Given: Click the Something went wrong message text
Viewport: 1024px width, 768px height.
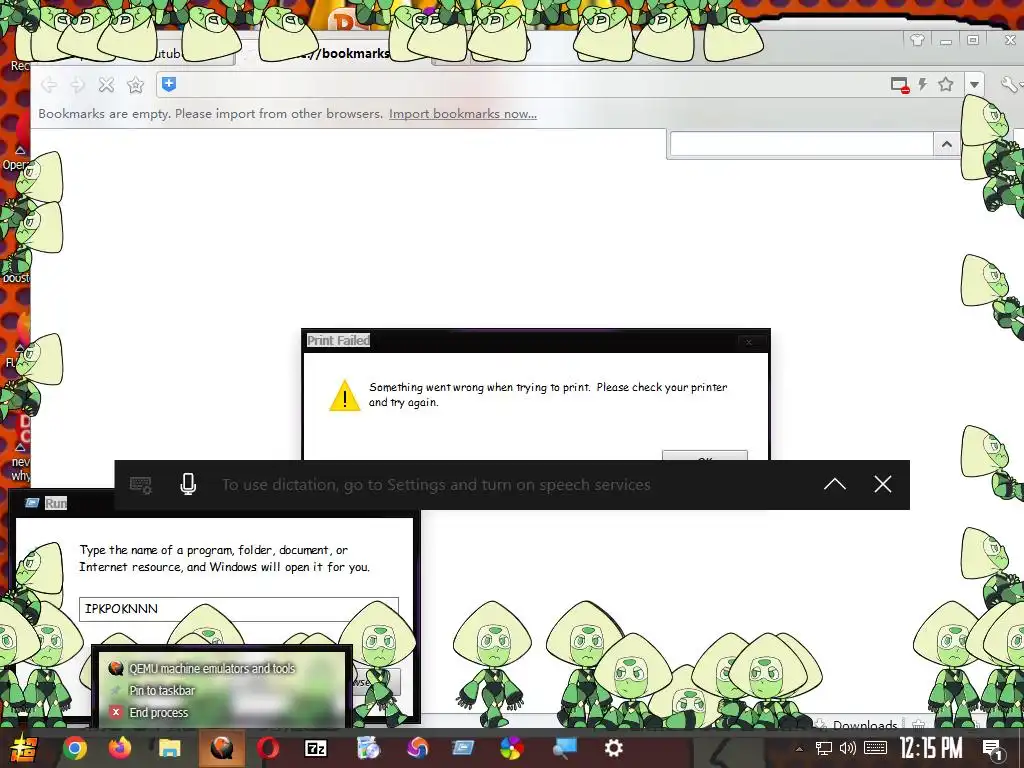Looking at the screenshot, I should pos(548,394).
